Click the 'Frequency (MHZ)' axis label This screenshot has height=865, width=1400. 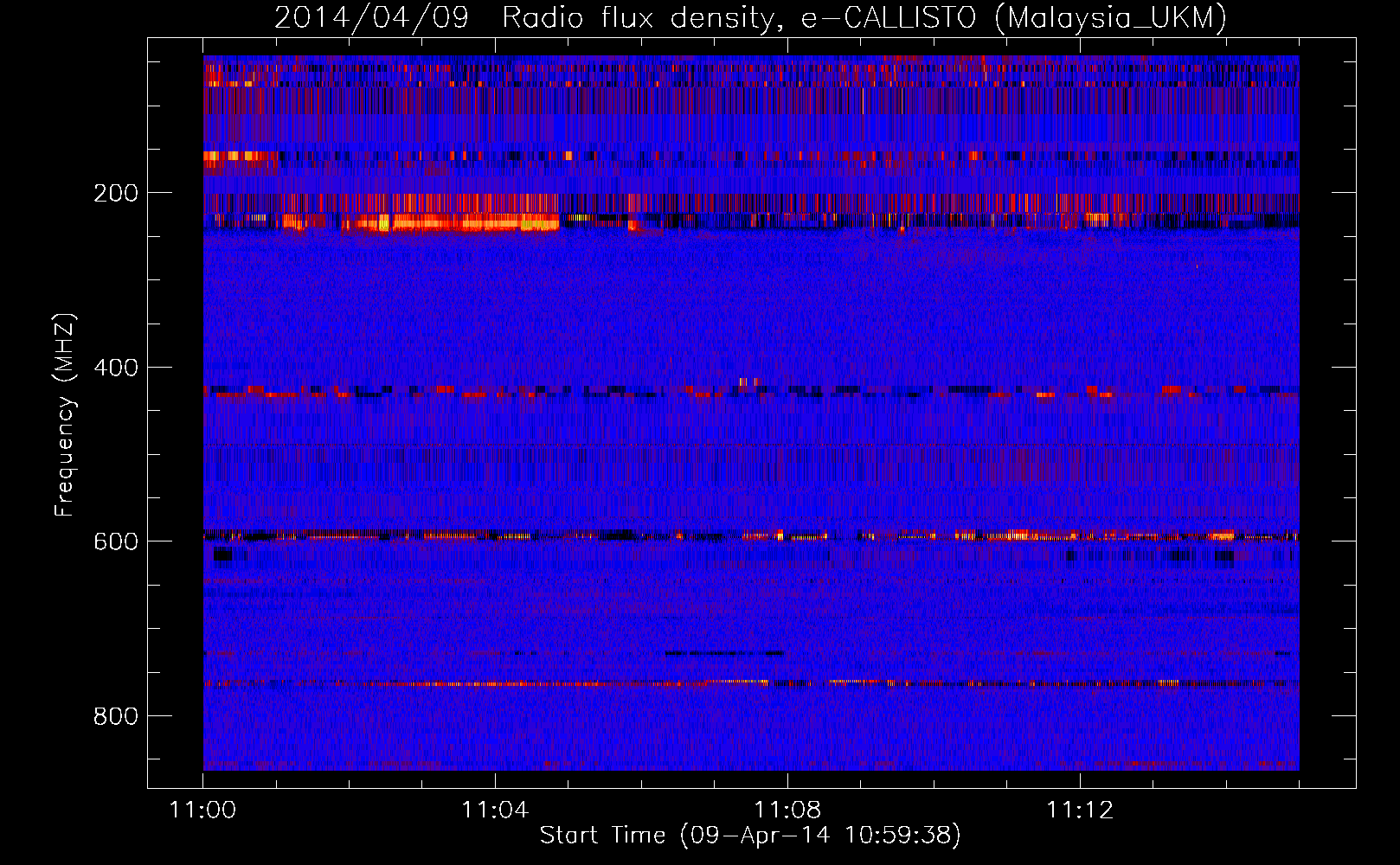64,415
